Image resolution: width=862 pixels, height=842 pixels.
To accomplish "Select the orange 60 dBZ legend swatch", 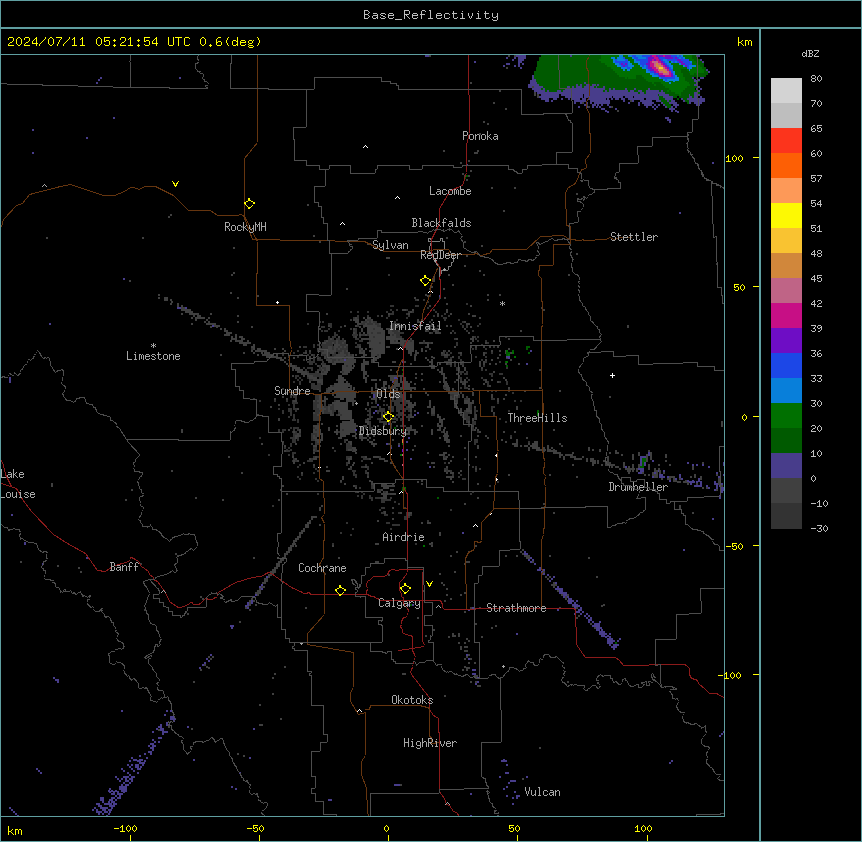I will coord(786,165).
